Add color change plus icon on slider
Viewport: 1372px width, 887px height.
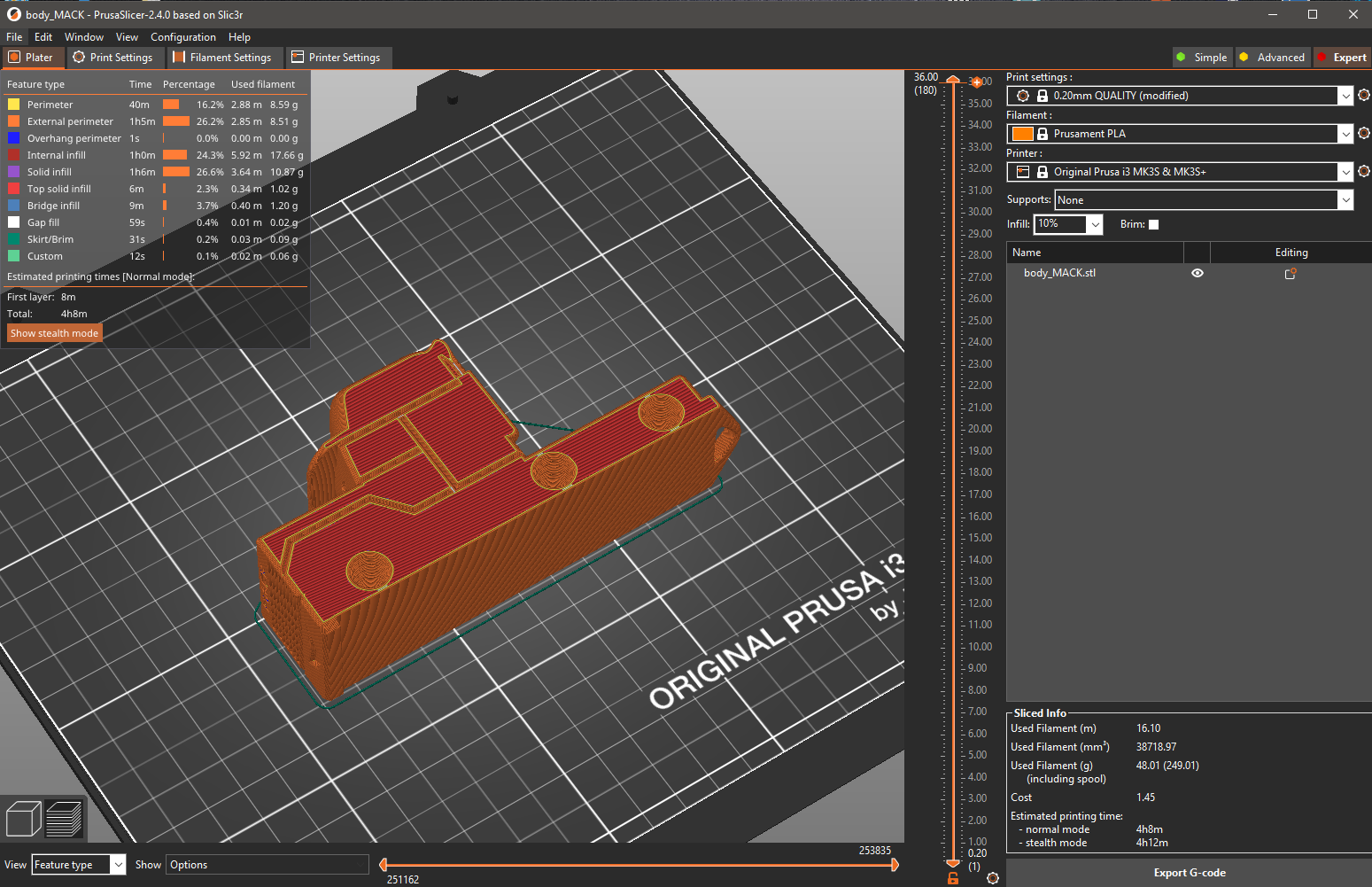coord(977,82)
